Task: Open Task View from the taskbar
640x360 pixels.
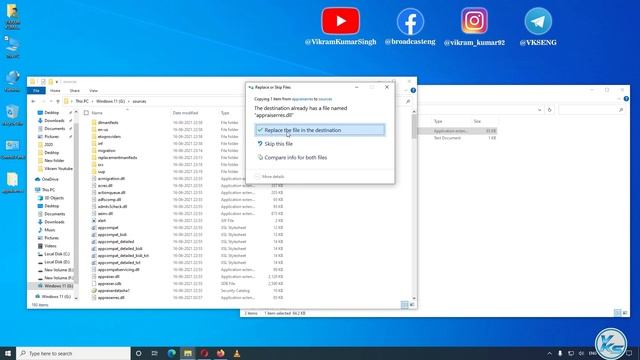Action: click(x=155, y=353)
